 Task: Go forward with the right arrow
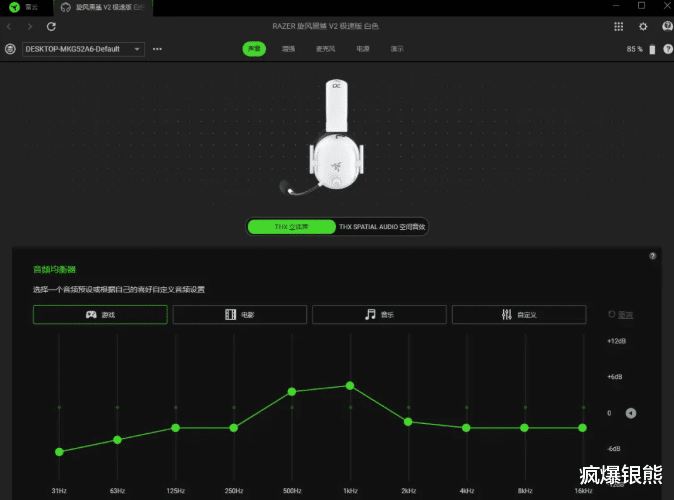pyautogui.click(x=30, y=27)
